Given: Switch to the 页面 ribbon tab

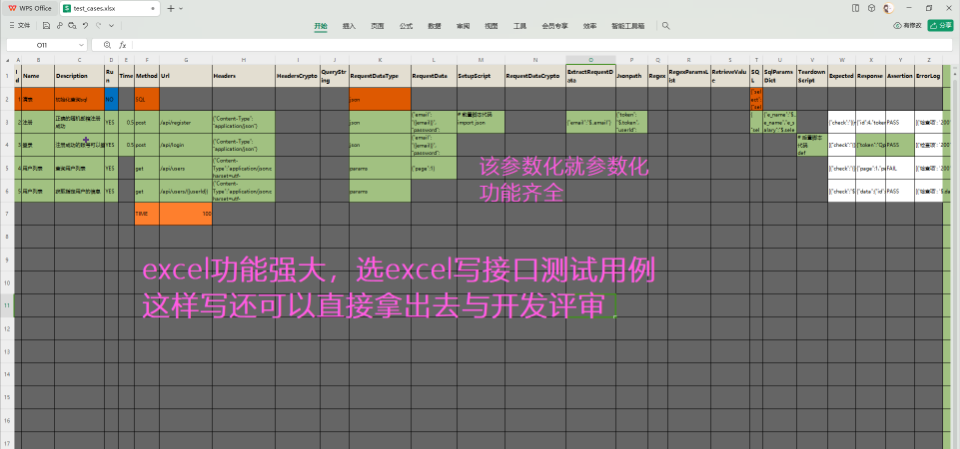Looking at the screenshot, I should 377,26.
